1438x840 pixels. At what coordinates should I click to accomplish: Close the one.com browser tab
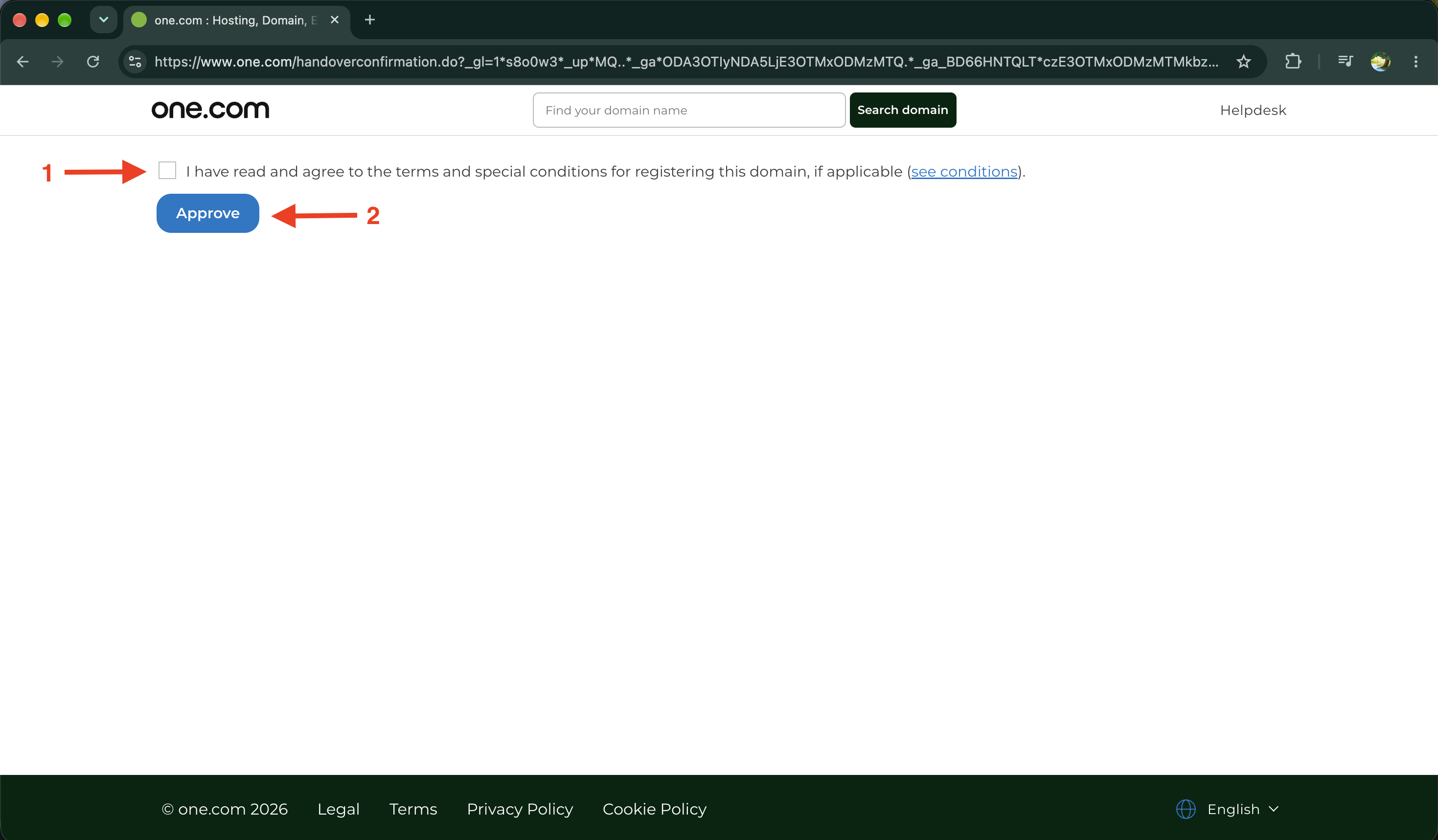[x=335, y=20]
